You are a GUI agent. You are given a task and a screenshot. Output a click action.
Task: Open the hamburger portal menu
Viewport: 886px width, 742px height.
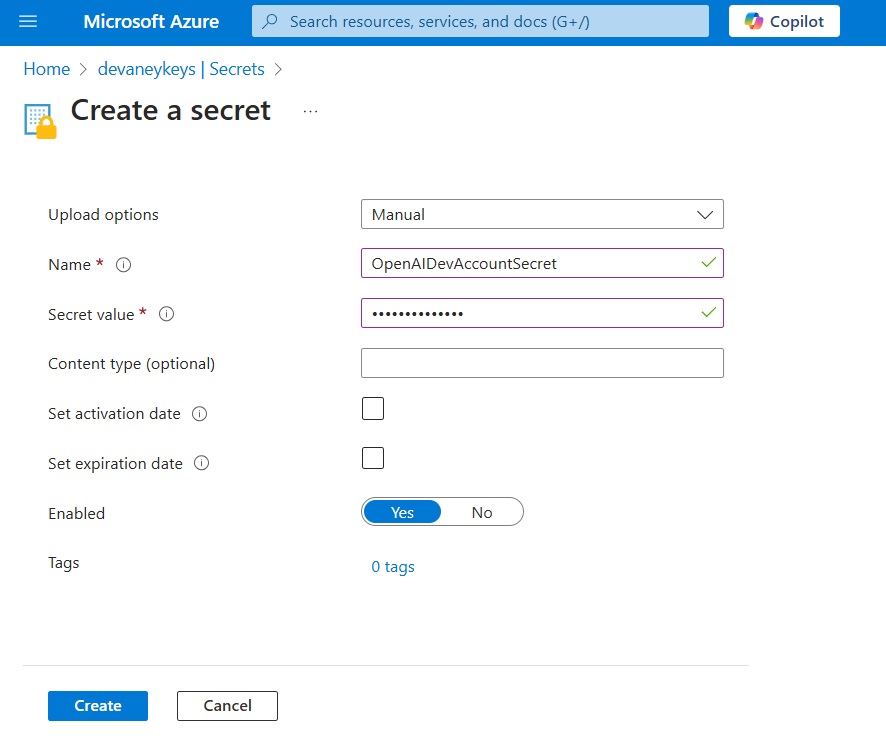(x=28, y=21)
